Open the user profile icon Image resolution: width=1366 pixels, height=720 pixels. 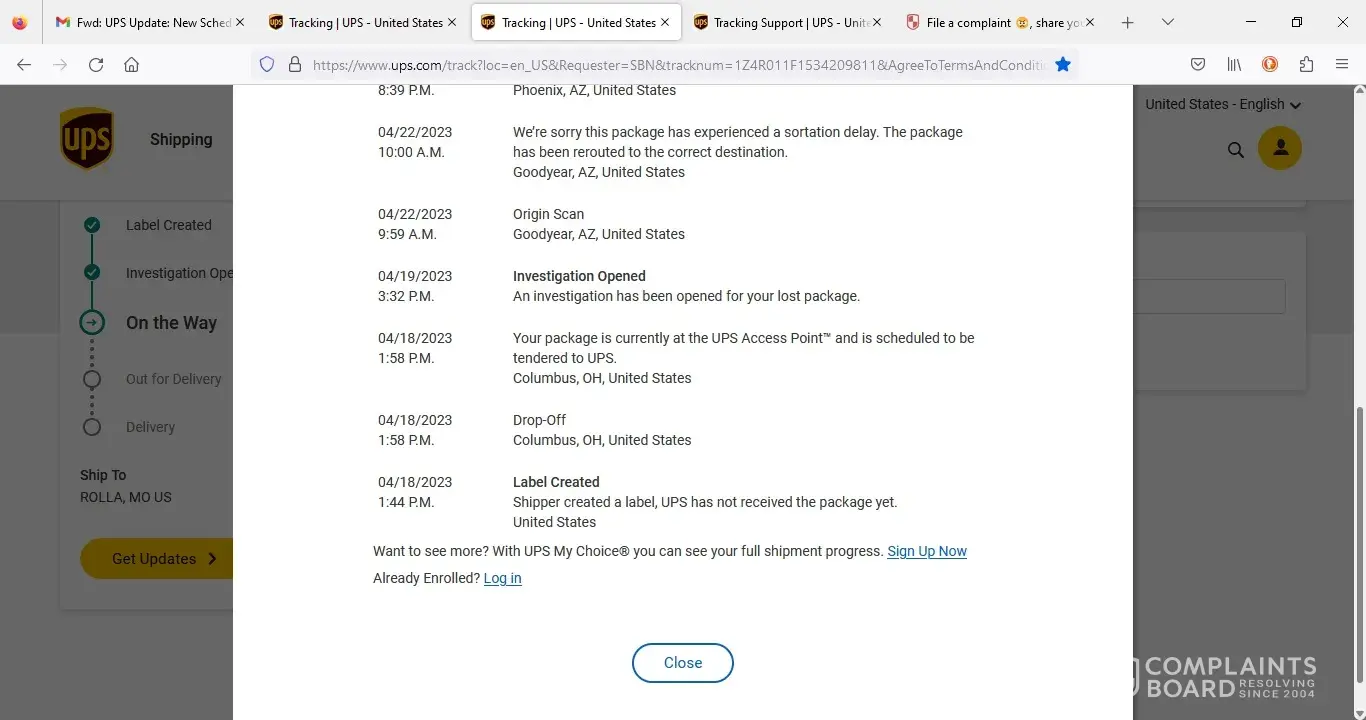1280,149
